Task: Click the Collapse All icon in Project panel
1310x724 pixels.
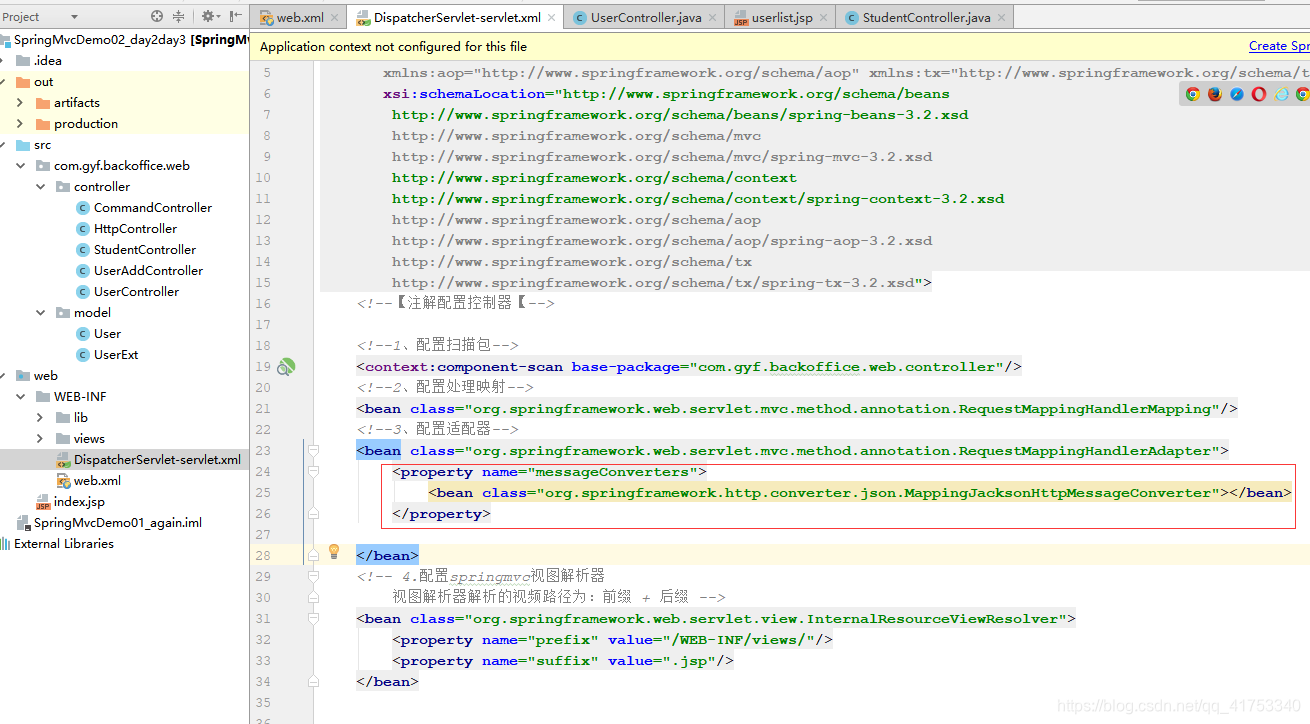Action: pyautogui.click(x=179, y=16)
